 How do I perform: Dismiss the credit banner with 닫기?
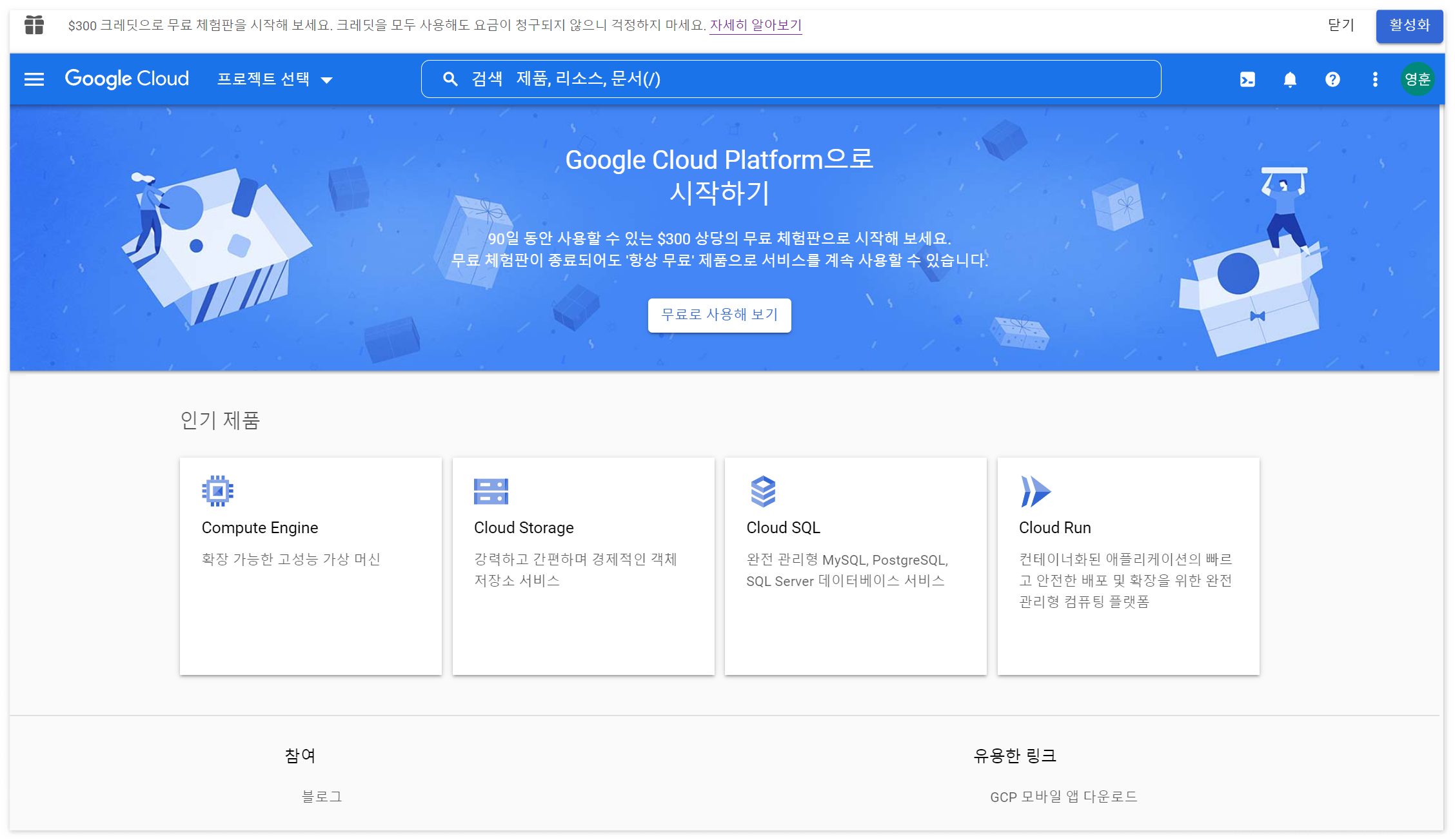pyautogui.click(x=1341, y=25)
